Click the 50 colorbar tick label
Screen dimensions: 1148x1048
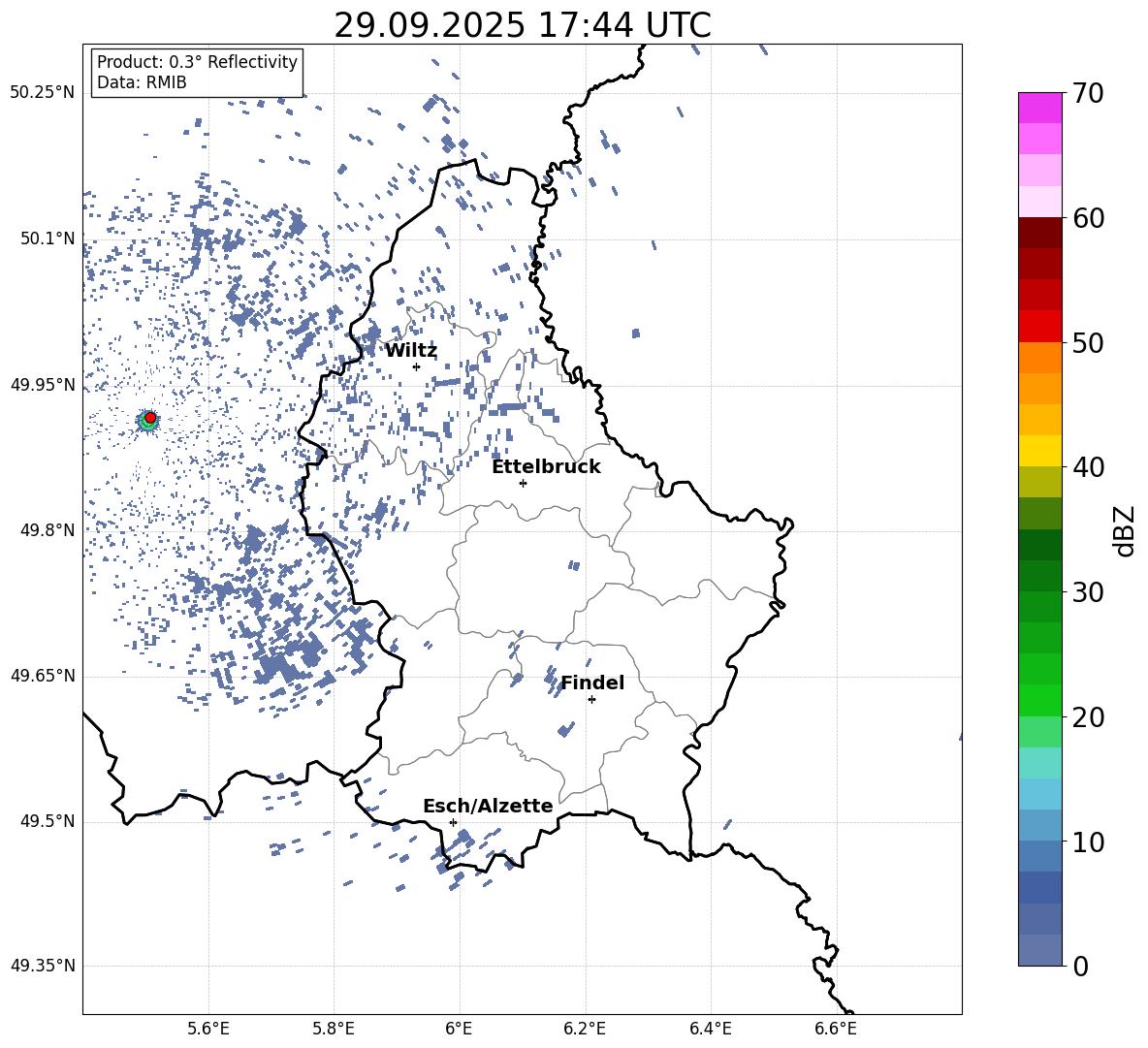click(1088, 342)
